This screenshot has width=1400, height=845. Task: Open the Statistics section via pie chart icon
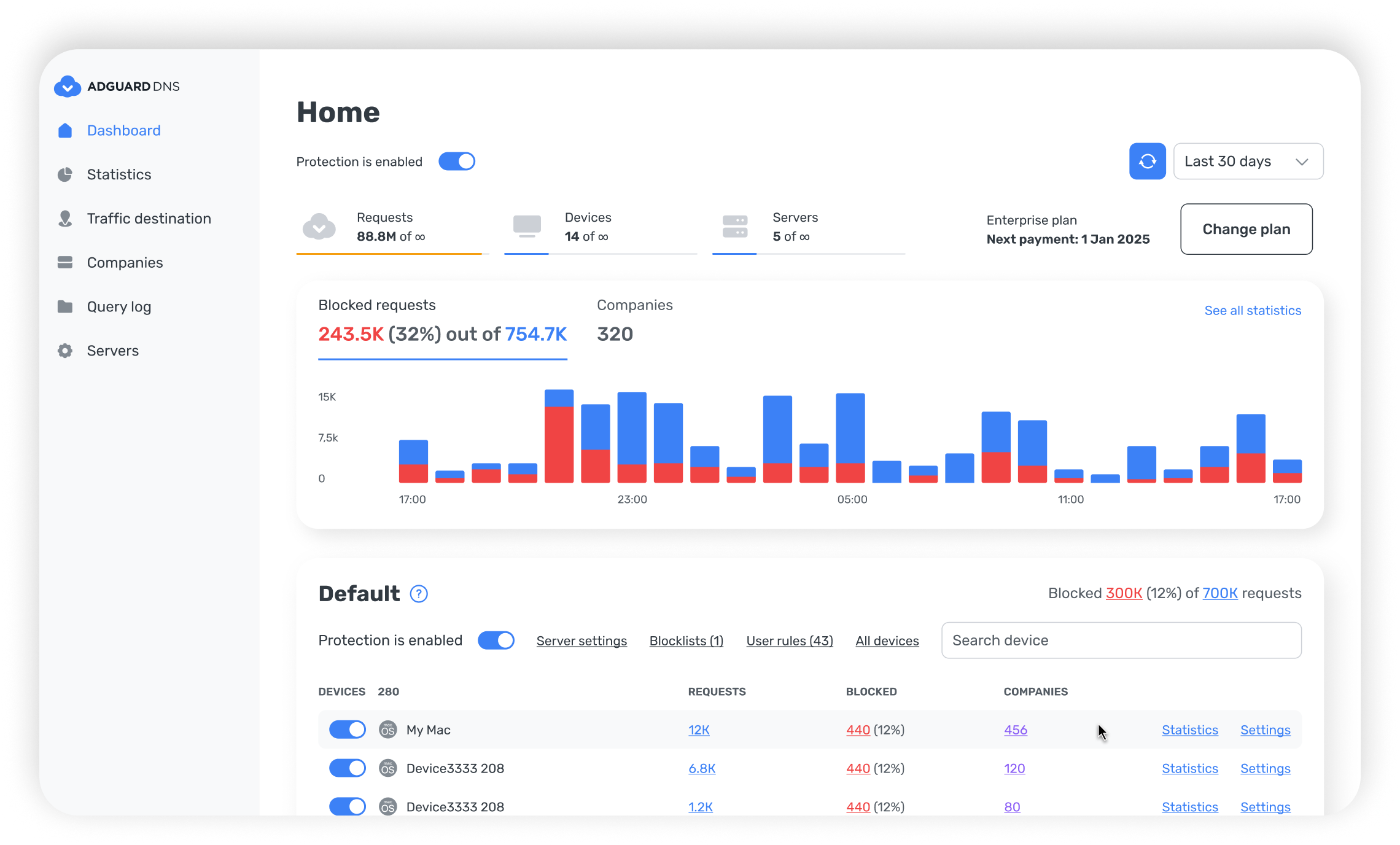click(x=66, y=174)
